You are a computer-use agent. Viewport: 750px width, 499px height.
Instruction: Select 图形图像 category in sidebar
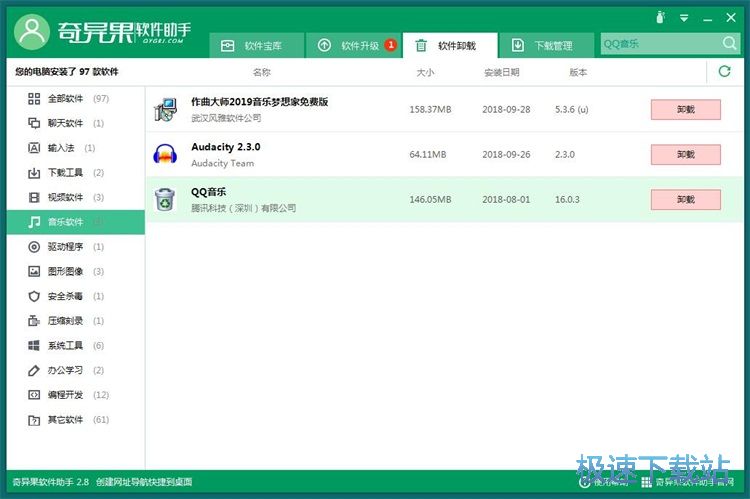tap(76, 271)
